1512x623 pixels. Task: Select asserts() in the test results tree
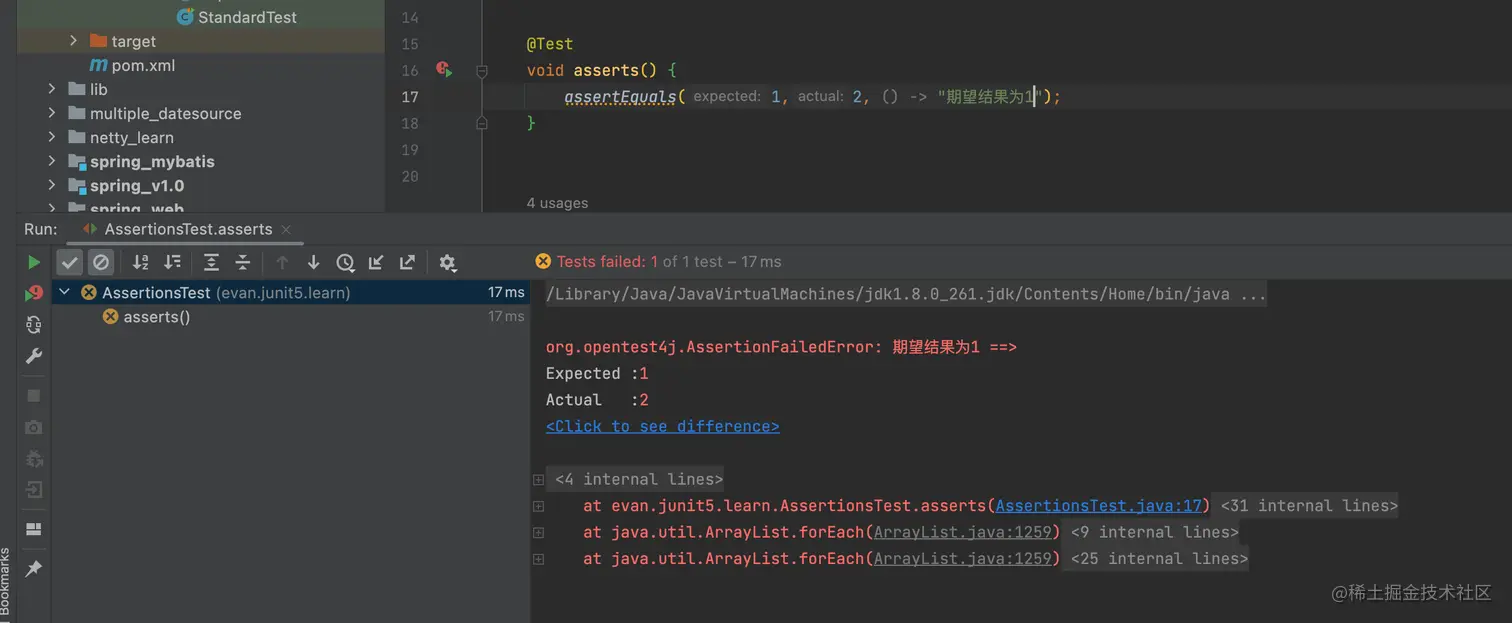155,317
